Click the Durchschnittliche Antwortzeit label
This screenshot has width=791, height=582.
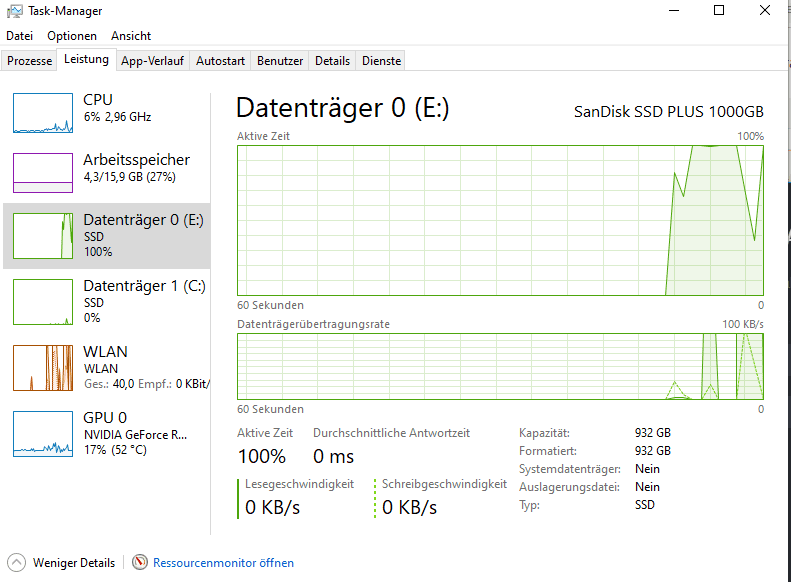pos(391,433)
